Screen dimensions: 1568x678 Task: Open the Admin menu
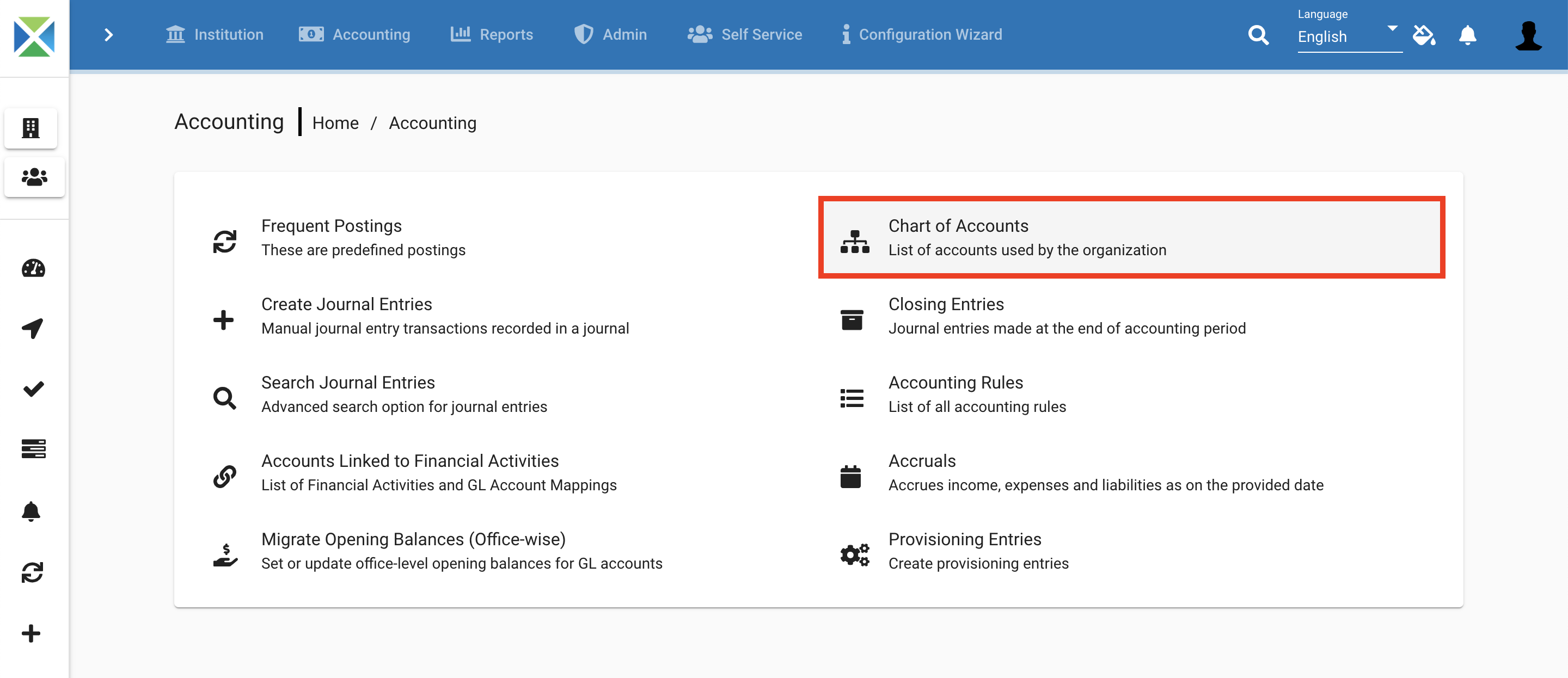(610, 35)
